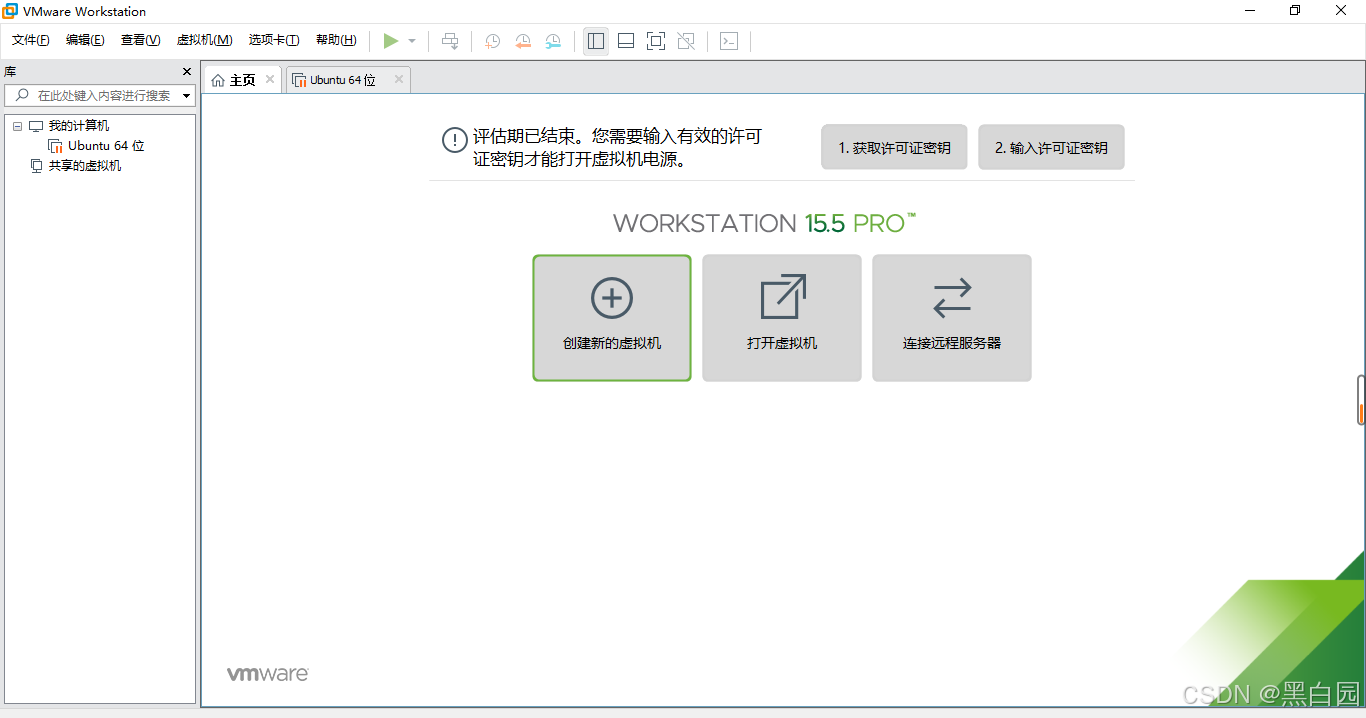The image size is (1366, 718).
Task: Toggle the thumbnail bar view icon
Action: (x=626, y=41)
